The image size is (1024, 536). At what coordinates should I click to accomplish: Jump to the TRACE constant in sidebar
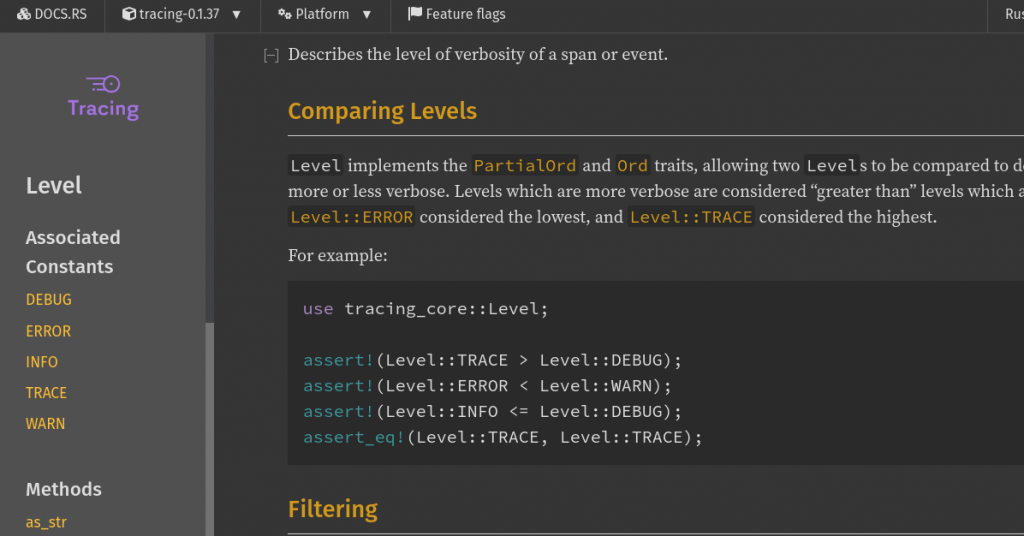pos(47,393)
